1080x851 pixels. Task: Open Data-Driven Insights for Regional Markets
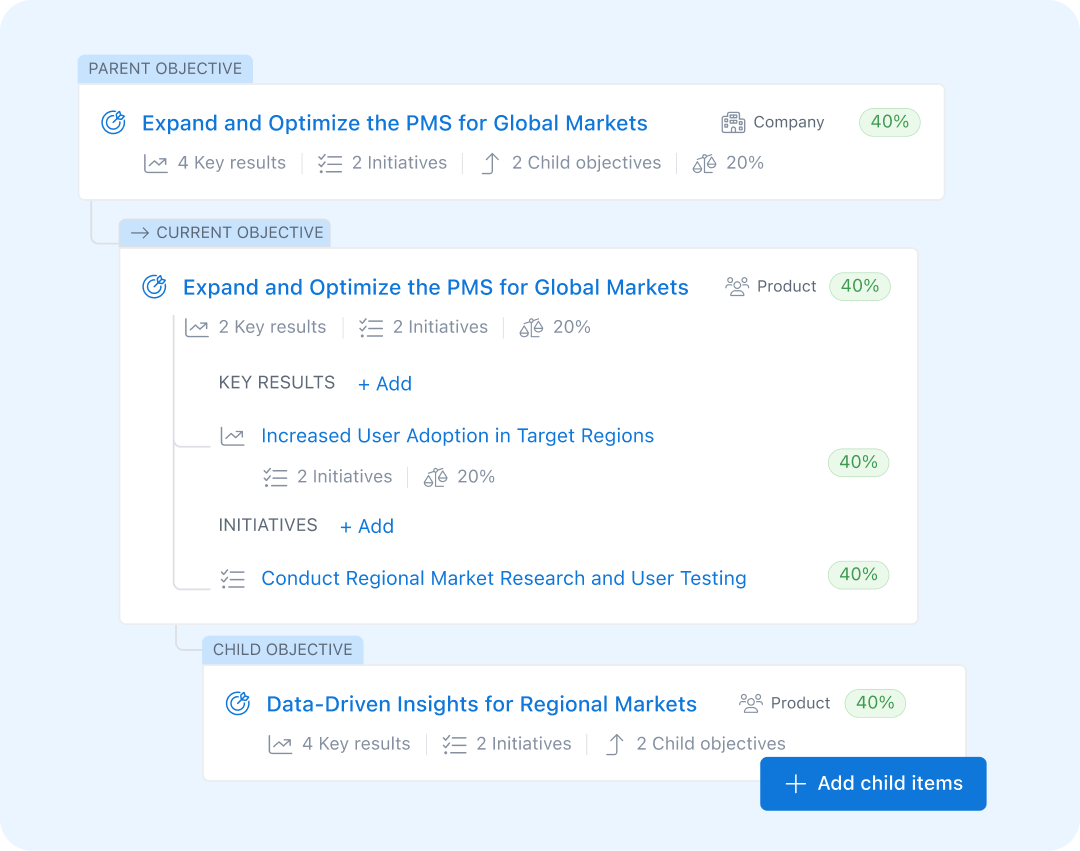[481, 704]
